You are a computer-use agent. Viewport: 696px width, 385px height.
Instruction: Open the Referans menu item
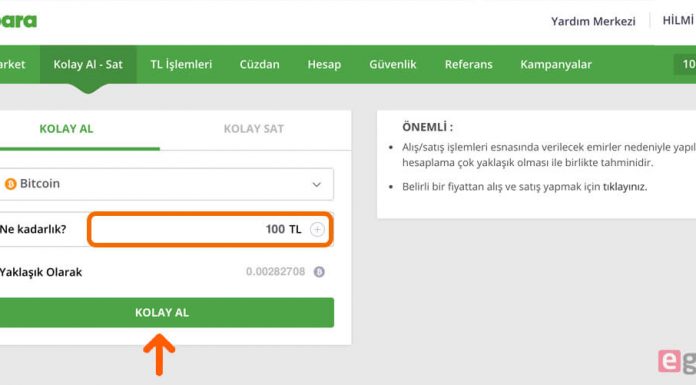pos(469,64)
